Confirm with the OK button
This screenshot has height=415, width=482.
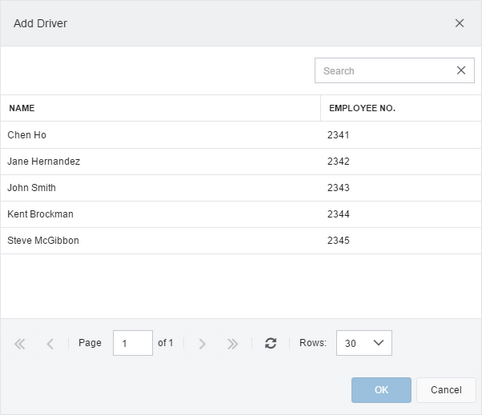pyautogui.click(x=381, y=390)
